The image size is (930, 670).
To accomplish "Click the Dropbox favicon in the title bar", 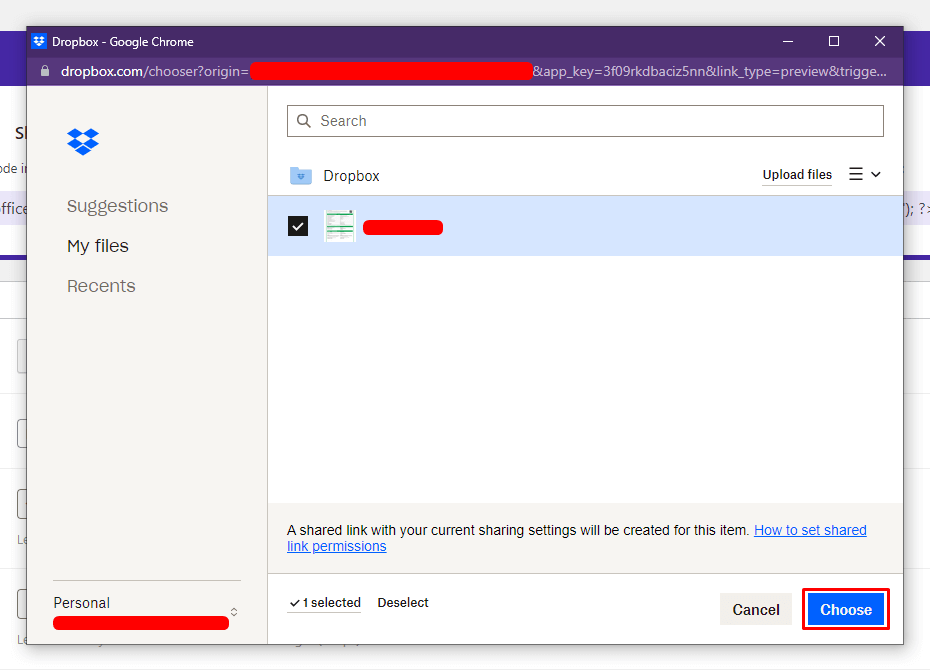I will coord(39,41).
